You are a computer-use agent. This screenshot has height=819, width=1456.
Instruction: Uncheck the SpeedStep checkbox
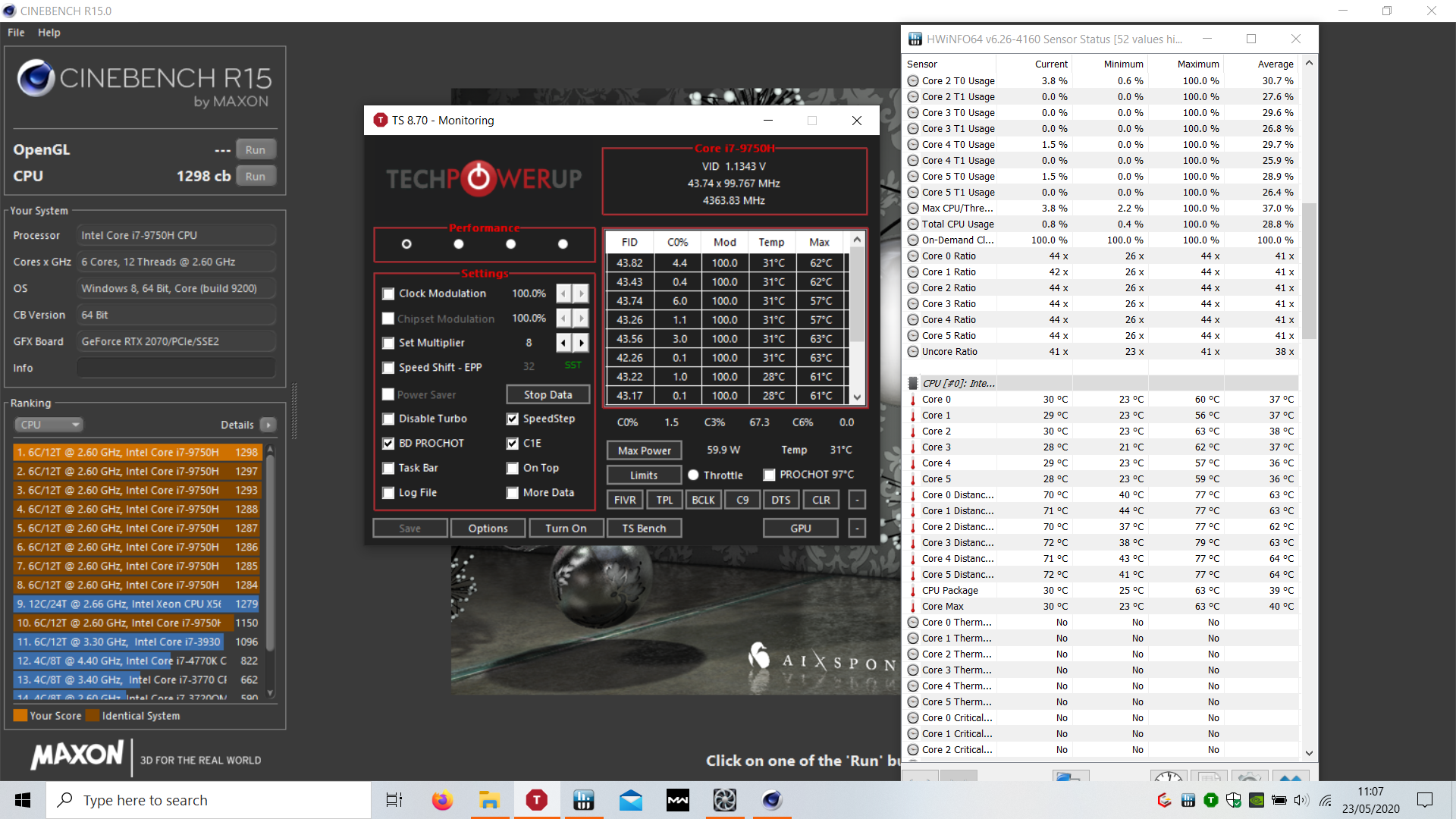(x=513, y=419)
